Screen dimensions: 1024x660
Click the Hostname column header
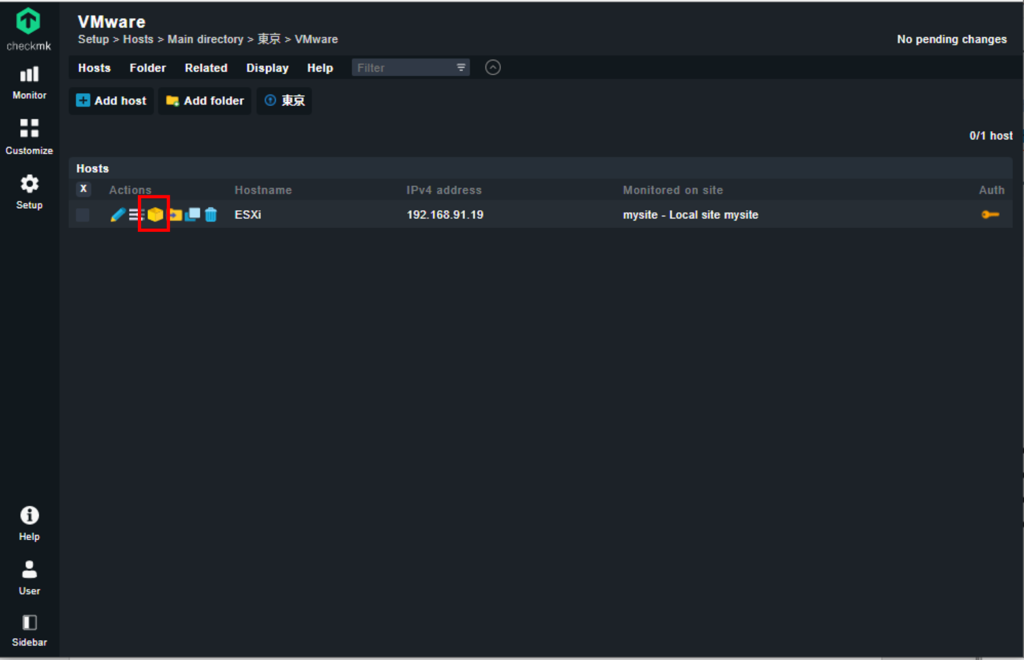pos(263,190)
